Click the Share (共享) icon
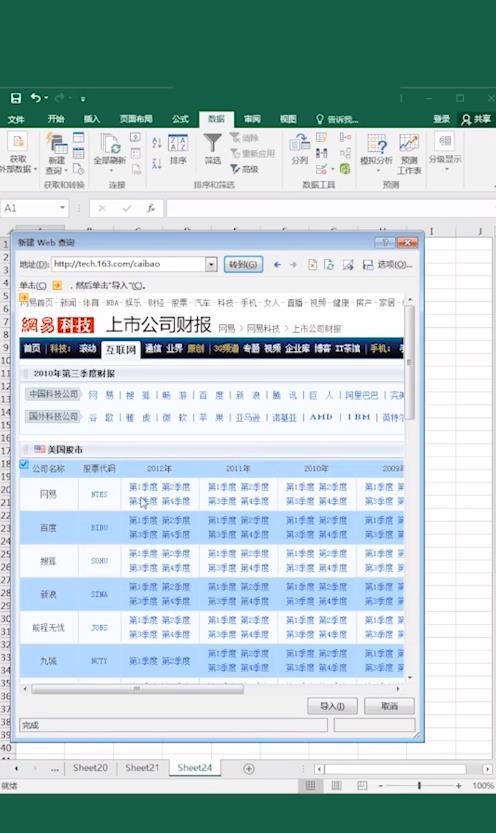 pos(476,119)
